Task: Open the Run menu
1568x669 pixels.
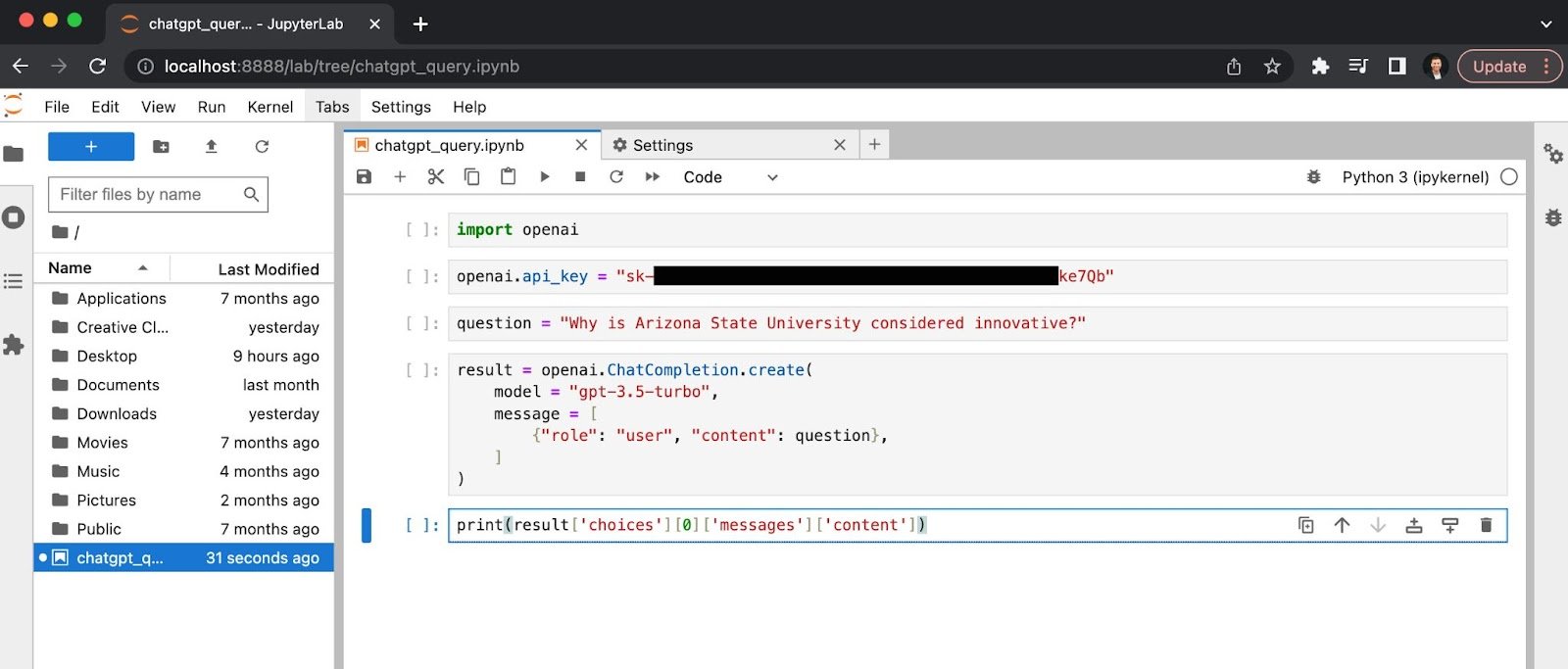Action: point(212,107)
